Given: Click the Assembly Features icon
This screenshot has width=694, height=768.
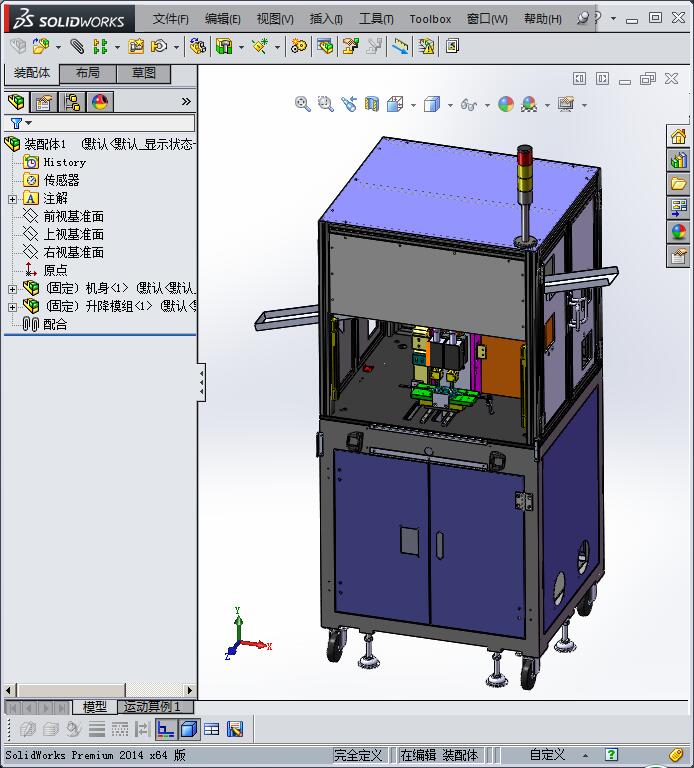Looking at the screenshot, I should pos(224,47).
